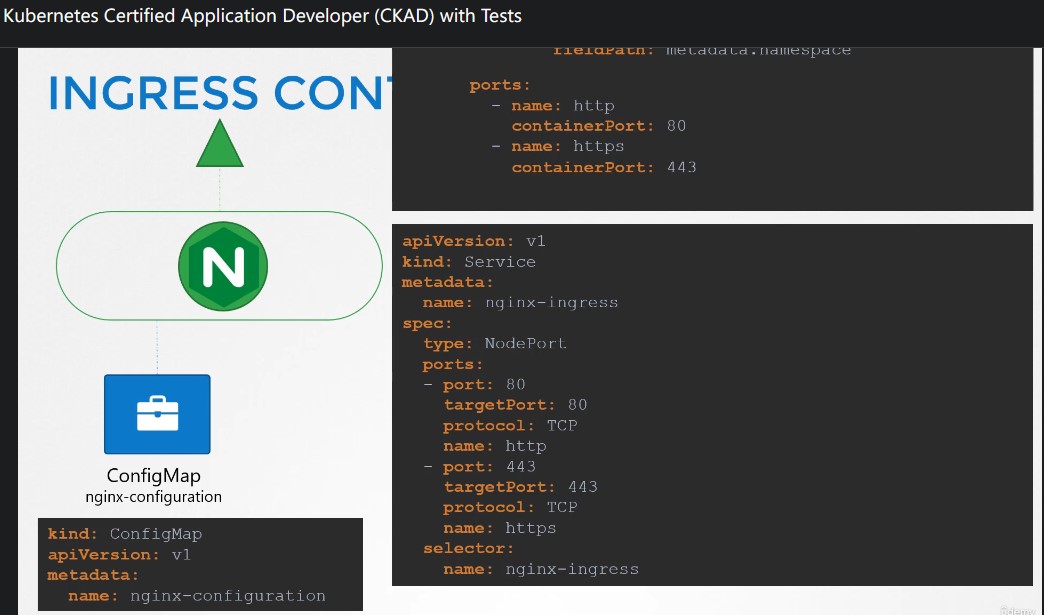
Task: Select the course title 'Kubernetes Certified Application Developer (CKAD) with Tests'
Action: click(262, 15)
